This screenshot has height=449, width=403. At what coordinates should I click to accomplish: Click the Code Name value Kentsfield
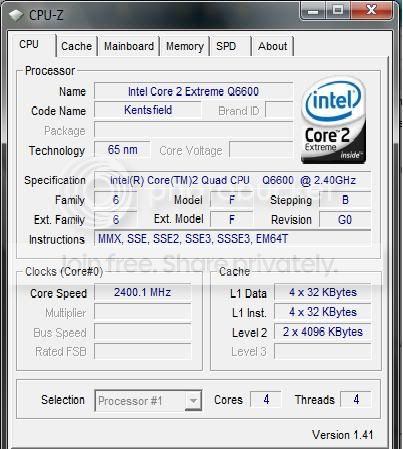coord(148,110)
